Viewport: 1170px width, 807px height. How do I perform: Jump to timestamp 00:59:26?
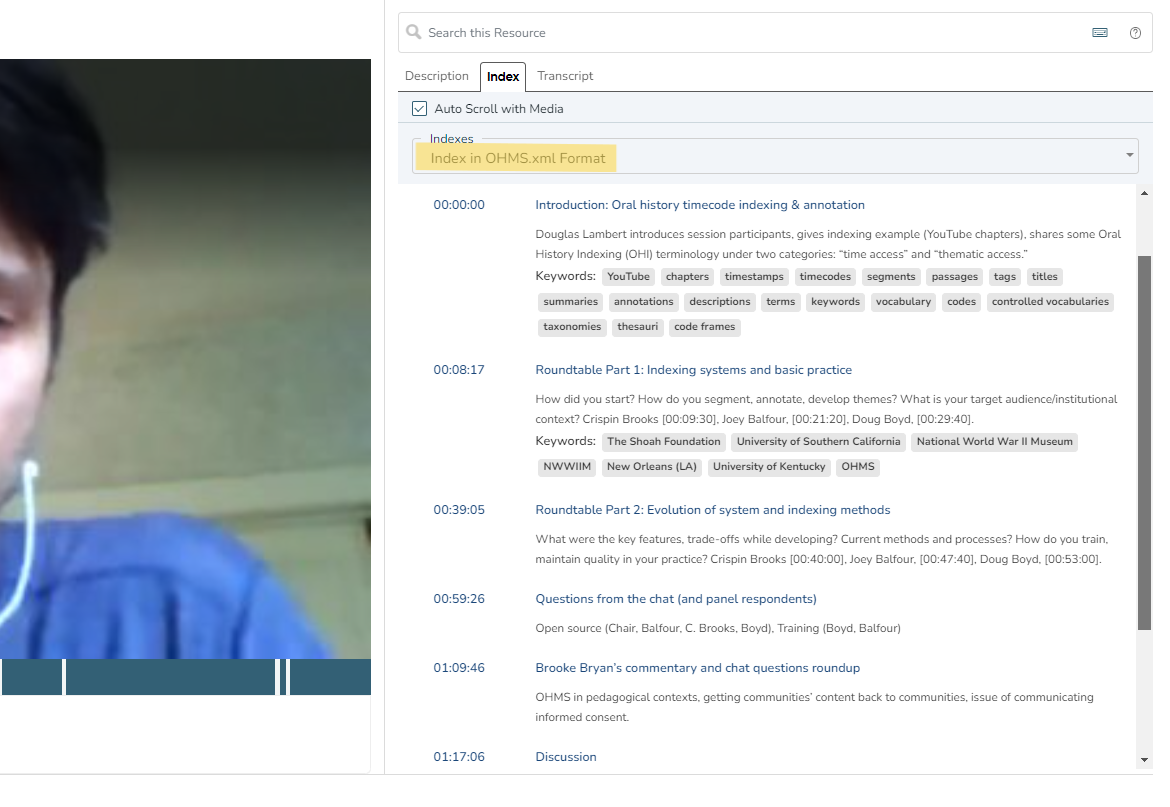tap(459, 599)
